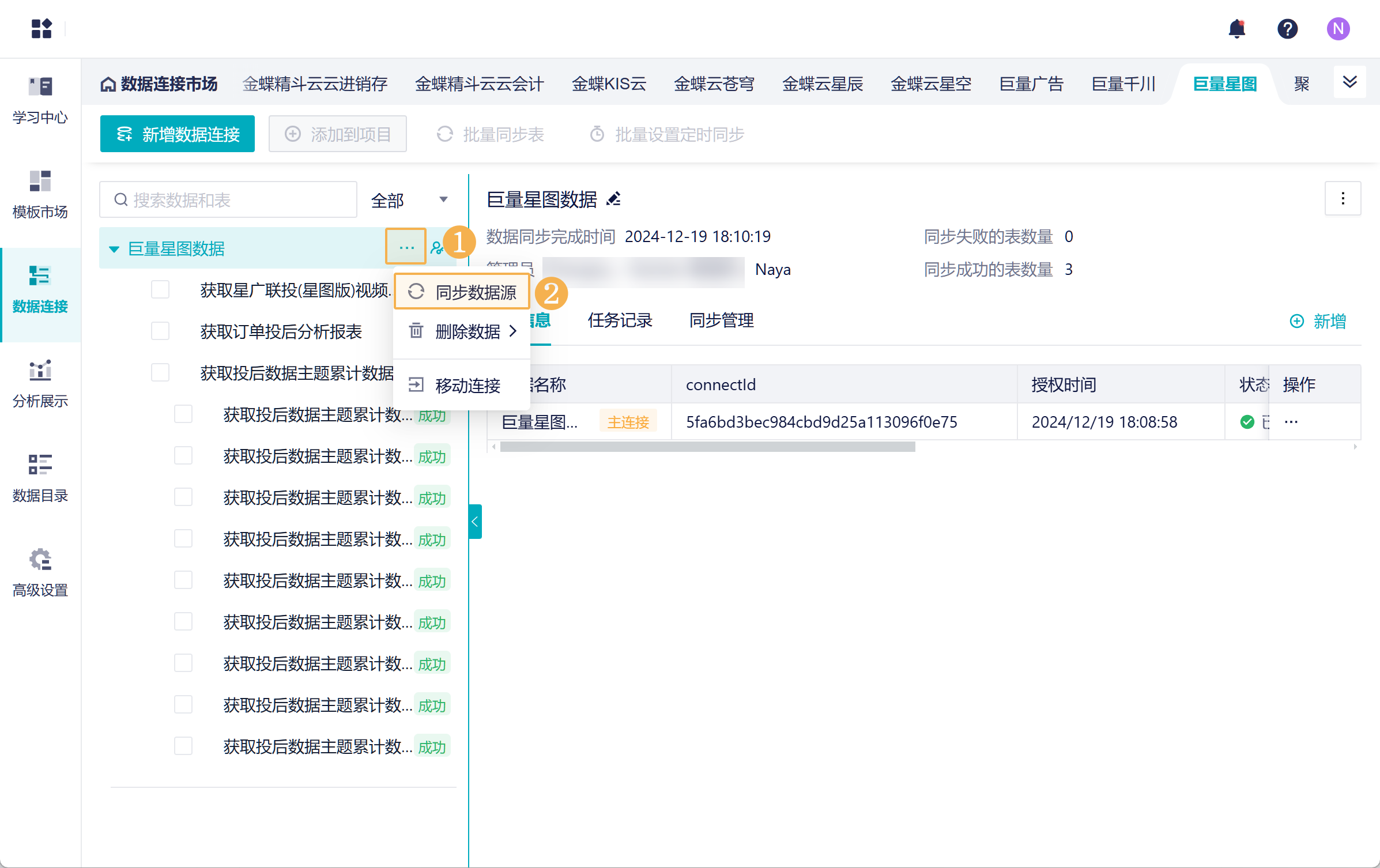The width and height of the screenshot is (1380, 868).
Task: Click the horizontal scrollbar under the table
Action: 707,447
